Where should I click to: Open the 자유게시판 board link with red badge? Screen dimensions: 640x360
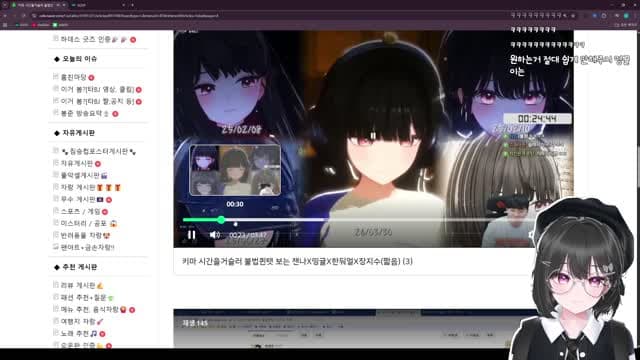(77, 163)
